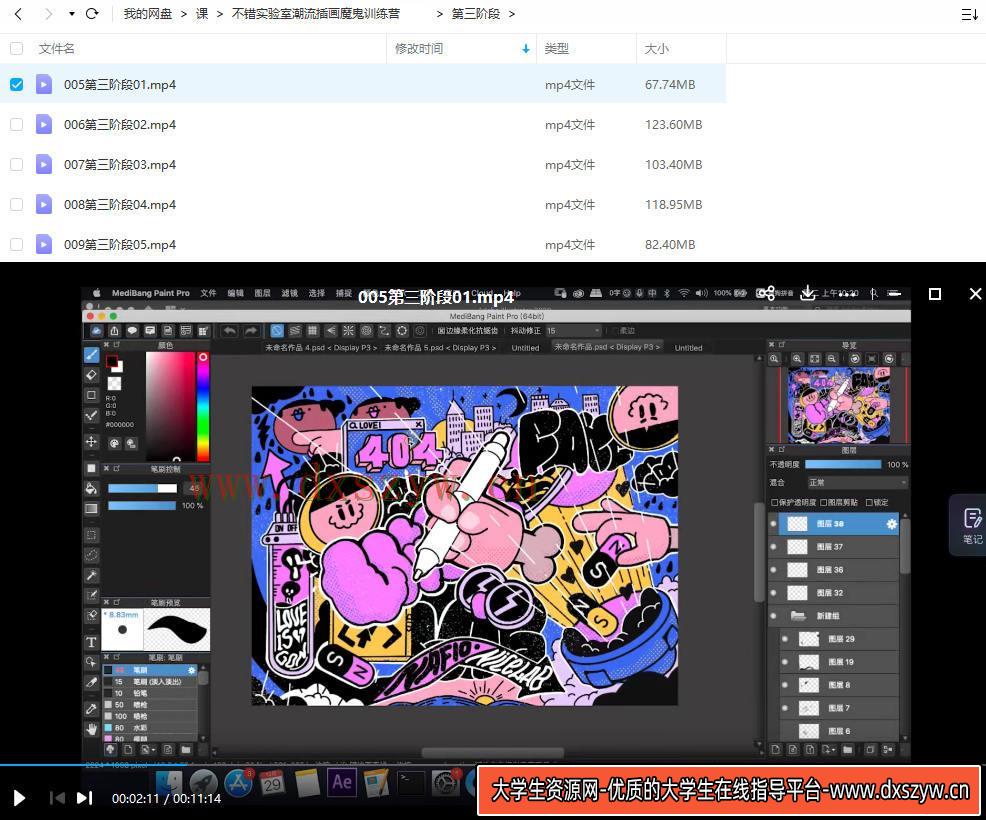Toggle player fullscreen with the square icon
This screenshot has height=820, width=986.
(935, 294)
